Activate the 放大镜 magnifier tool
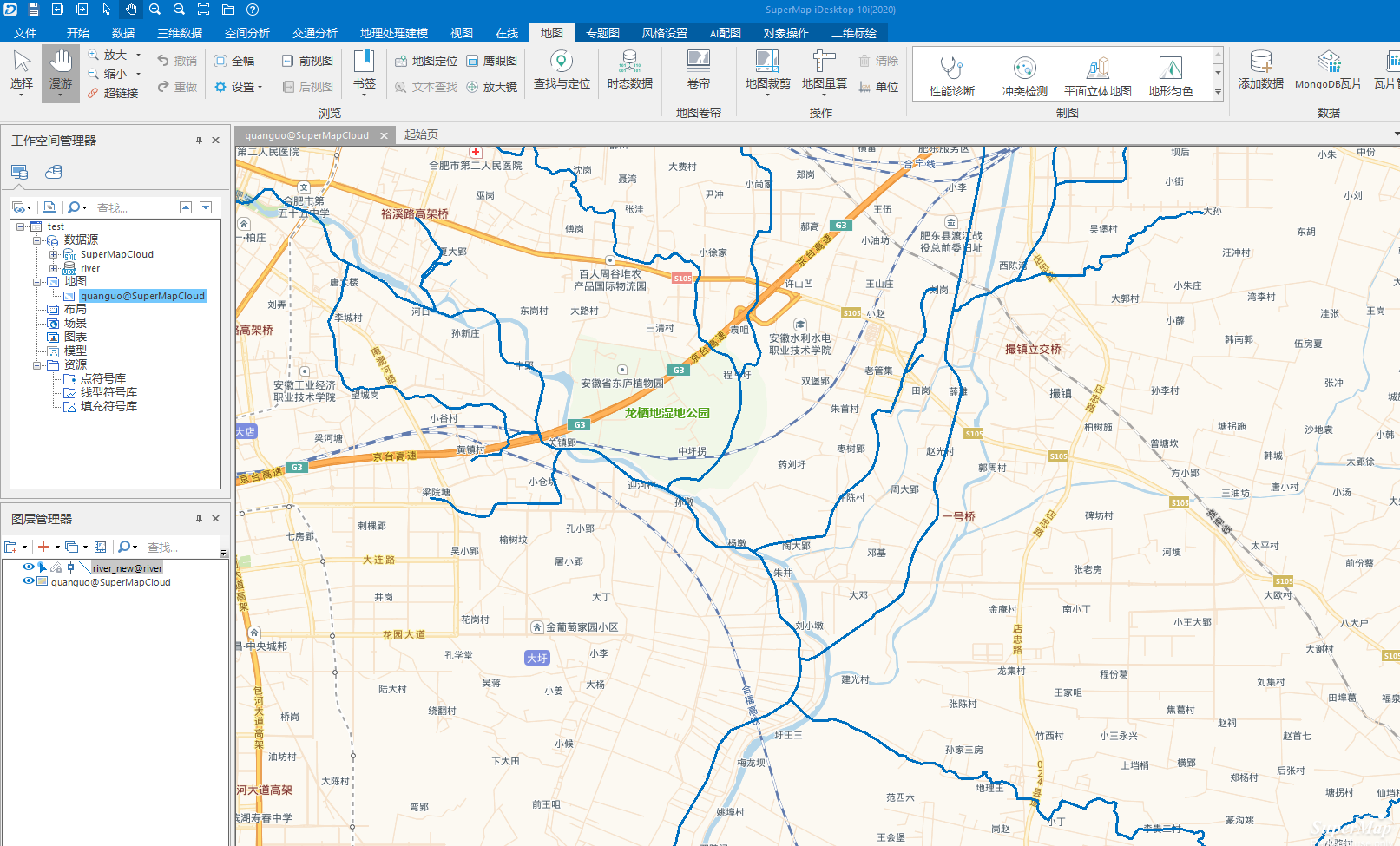The image size is (1400, 846). (x=492, y=87)
